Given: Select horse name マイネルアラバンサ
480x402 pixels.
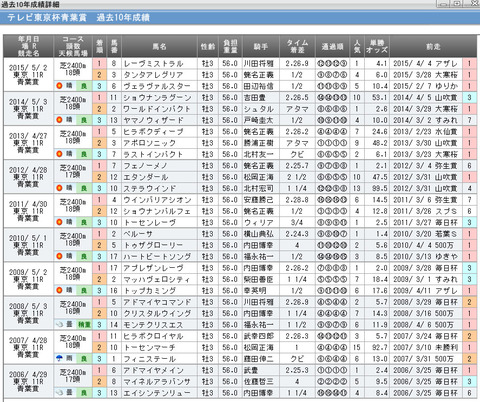Looking at the screenshot, I should tap(157, 382).
